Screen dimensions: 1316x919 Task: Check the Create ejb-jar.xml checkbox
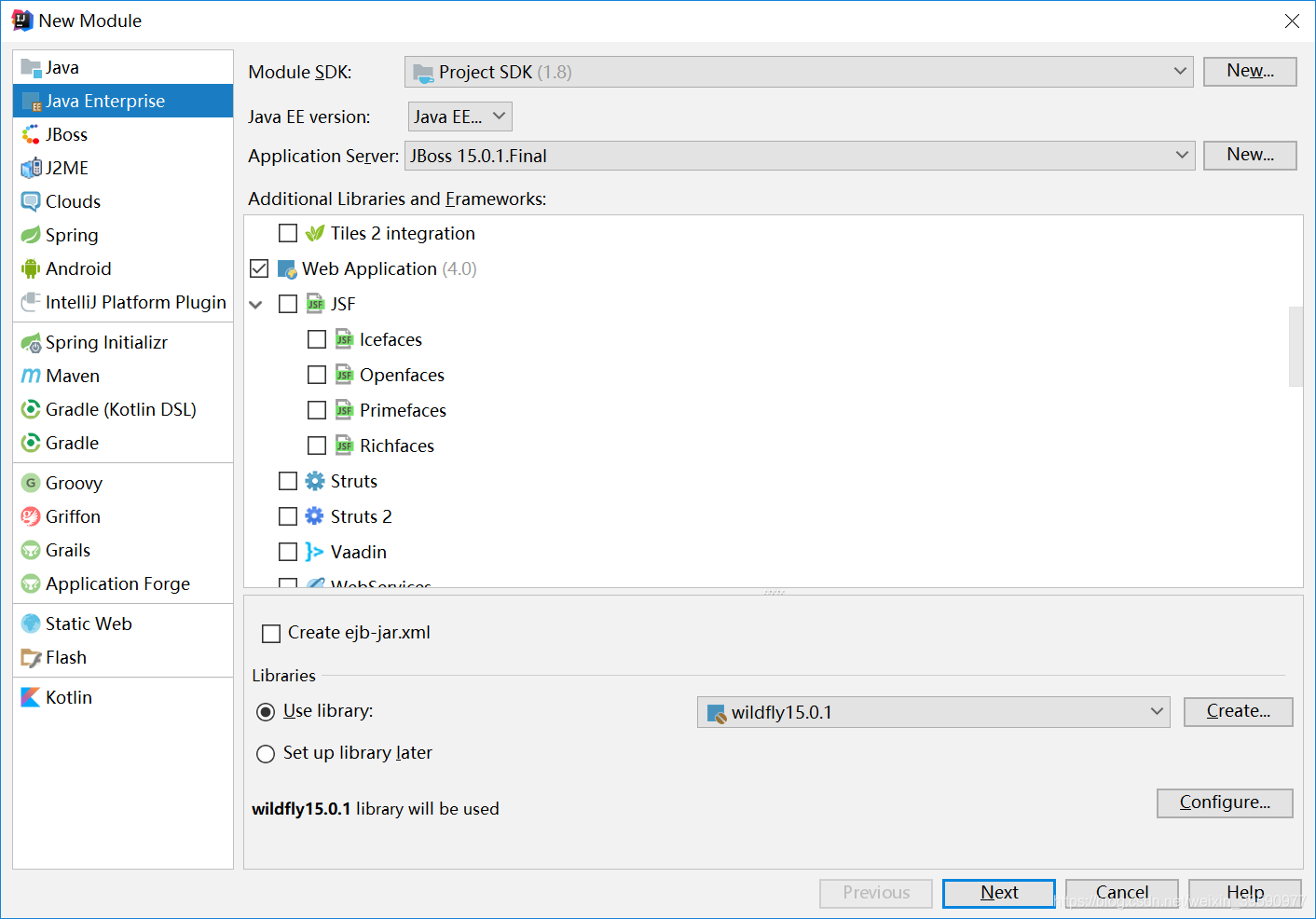[x=270, y=633]
